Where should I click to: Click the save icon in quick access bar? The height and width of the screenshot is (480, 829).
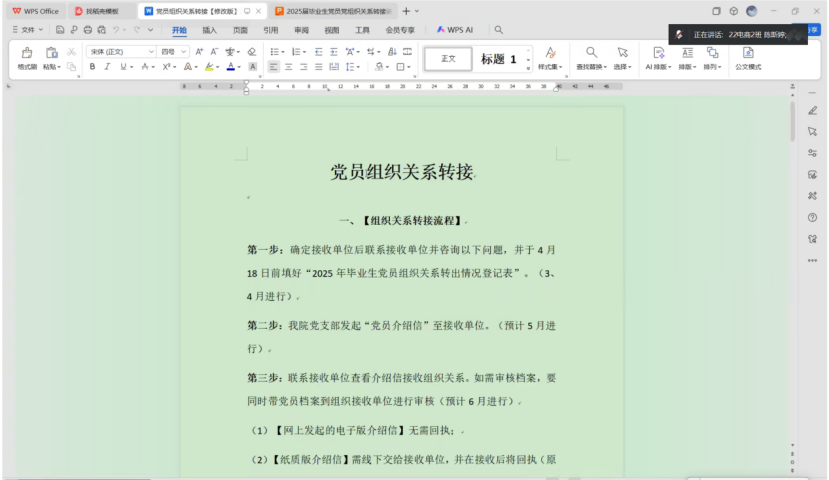pos(60,30)
